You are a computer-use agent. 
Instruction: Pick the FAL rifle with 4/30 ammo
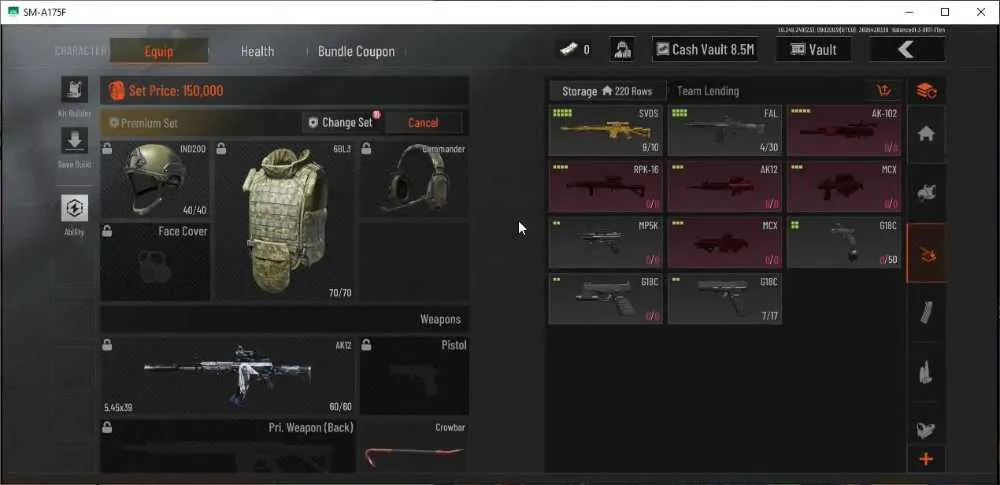click(724, 131)
